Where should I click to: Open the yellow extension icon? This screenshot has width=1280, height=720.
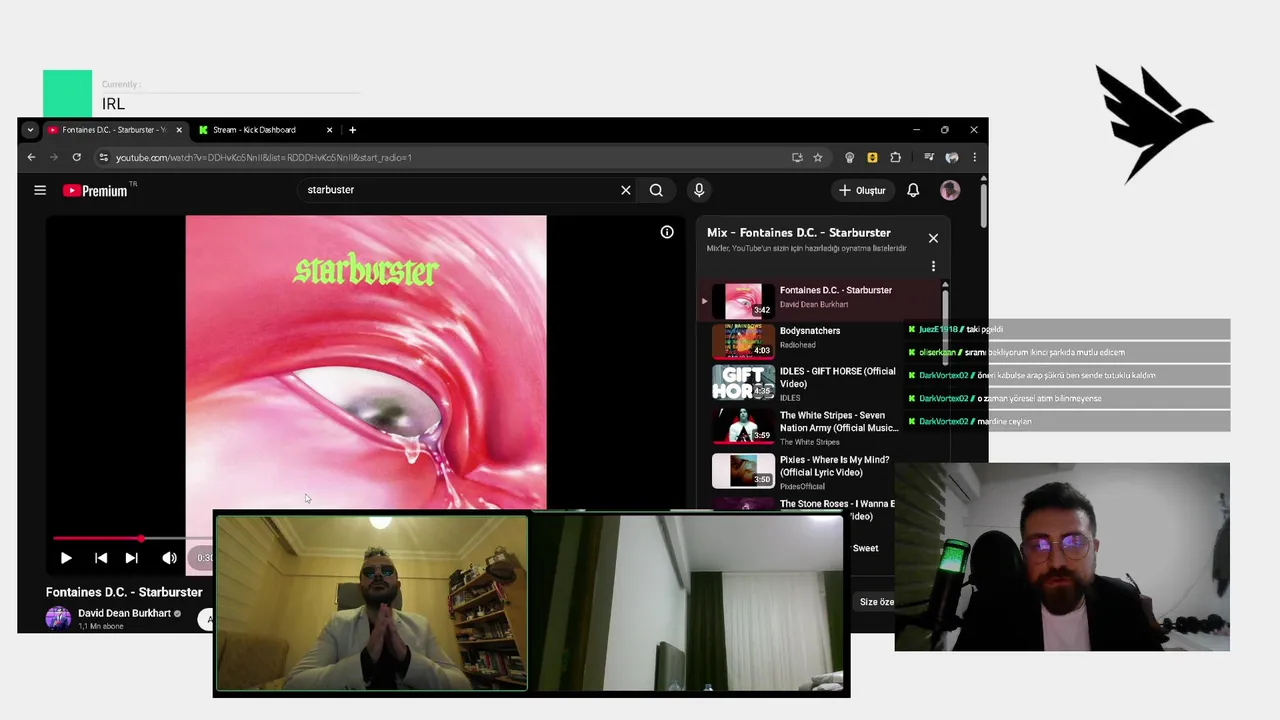(x=872, y=157)
